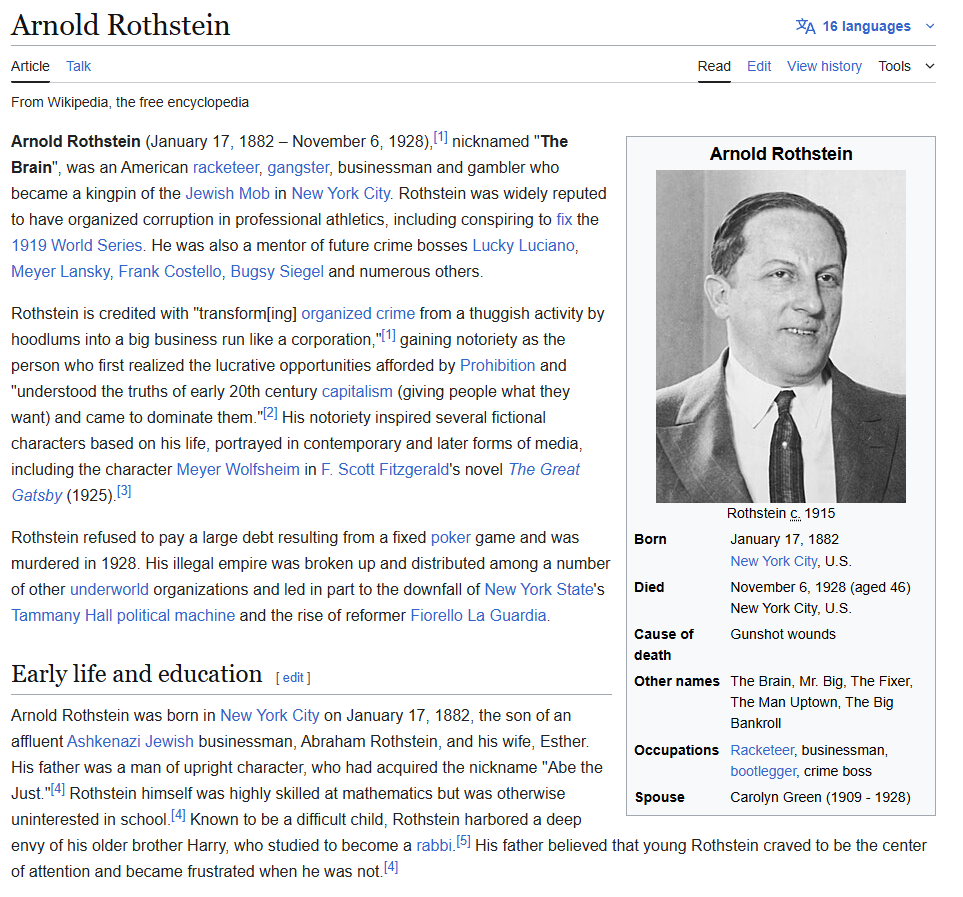Open New York City link in infobox Born row
The height and width of the screenshot is (897, 963).
[x=774, y=561]
